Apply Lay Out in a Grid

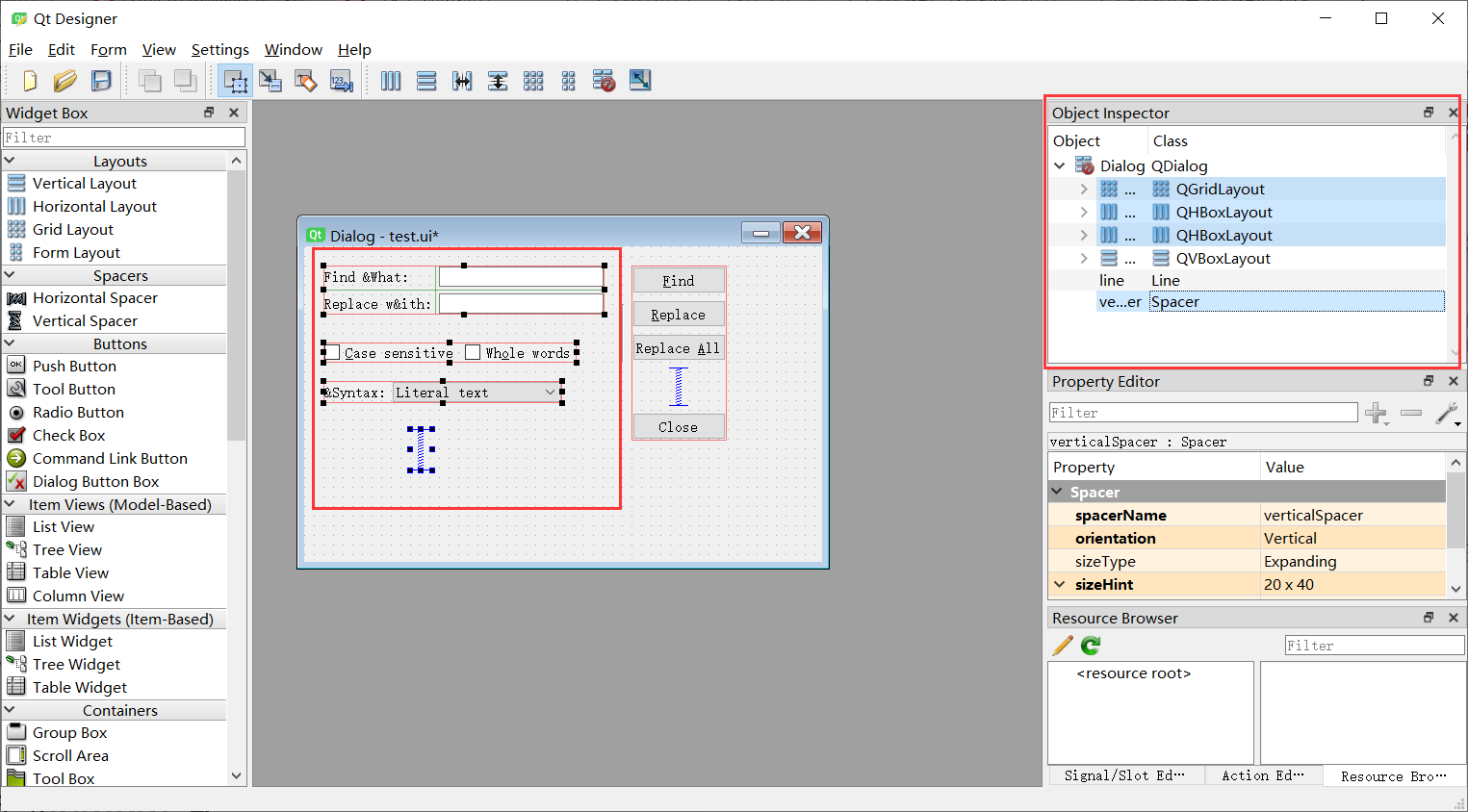[x=533, y=81]
